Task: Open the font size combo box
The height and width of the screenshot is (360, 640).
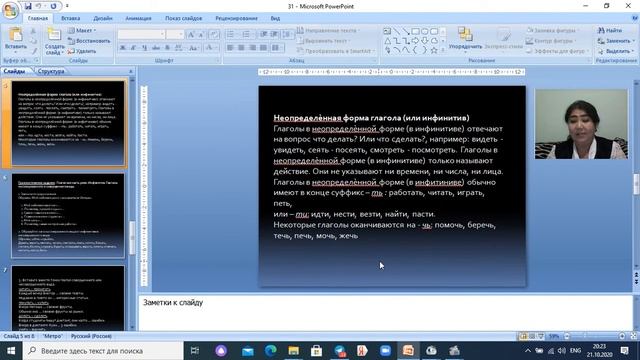Action: (175, 34)
